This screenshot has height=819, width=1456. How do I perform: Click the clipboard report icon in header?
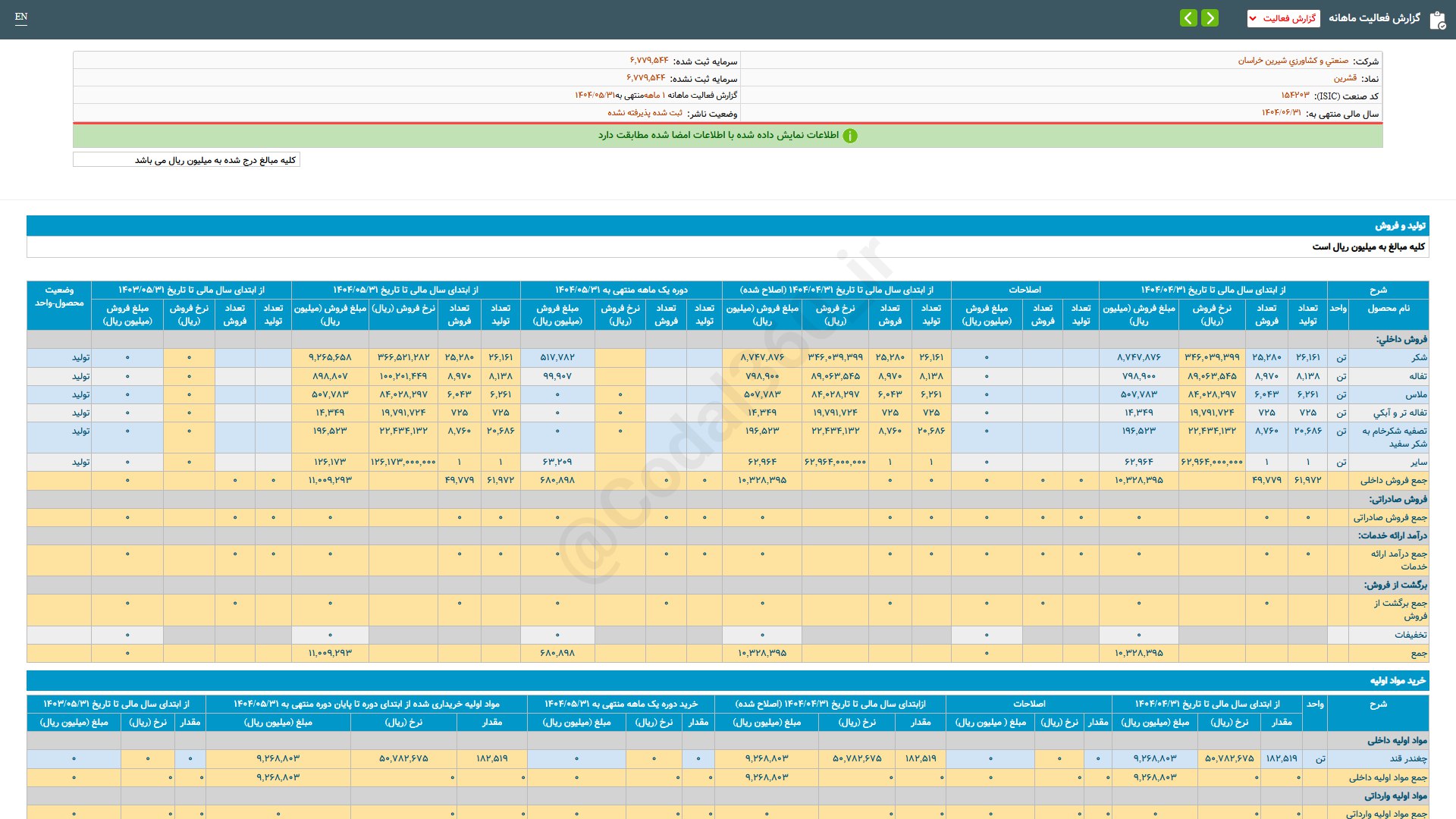1437,20
